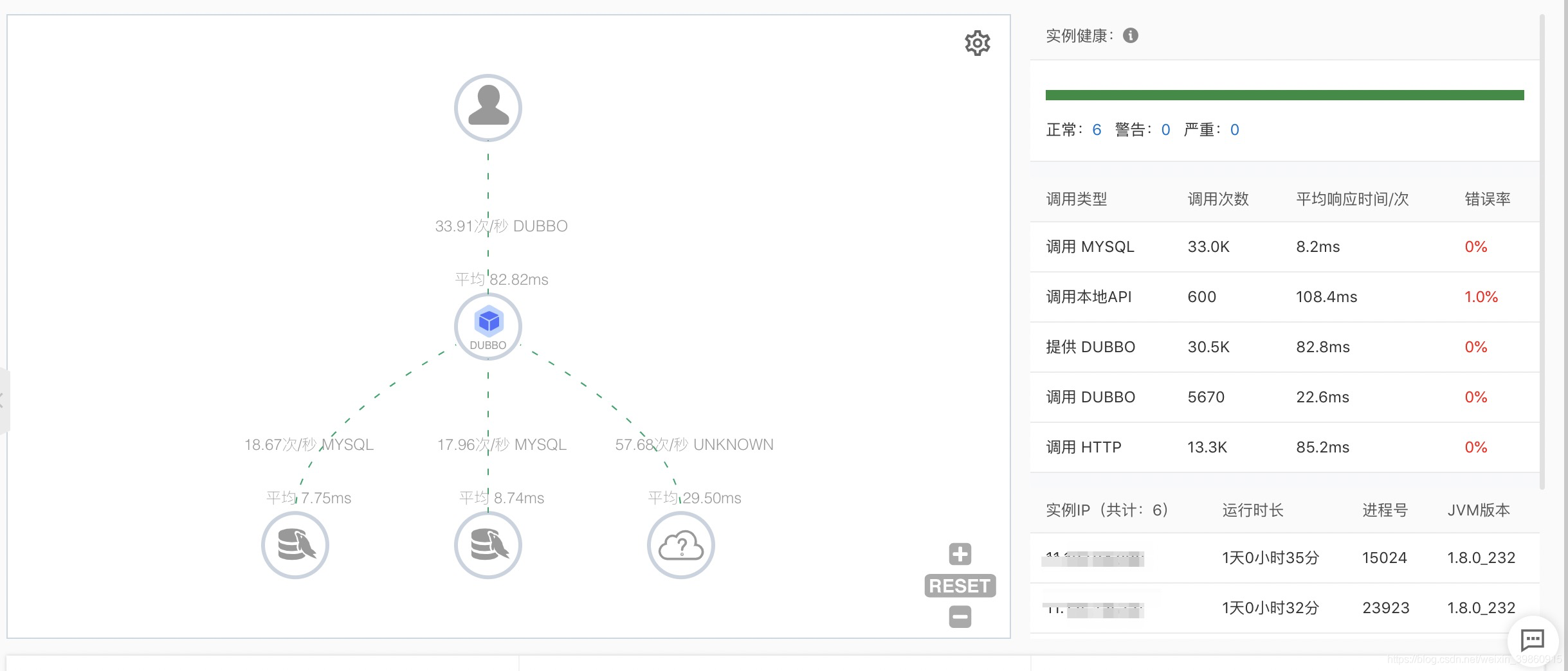The width and height of the screenshot is (1568, 671).
Task: Click the info icon beside 实例健康
Action: tap(1130, 35)
